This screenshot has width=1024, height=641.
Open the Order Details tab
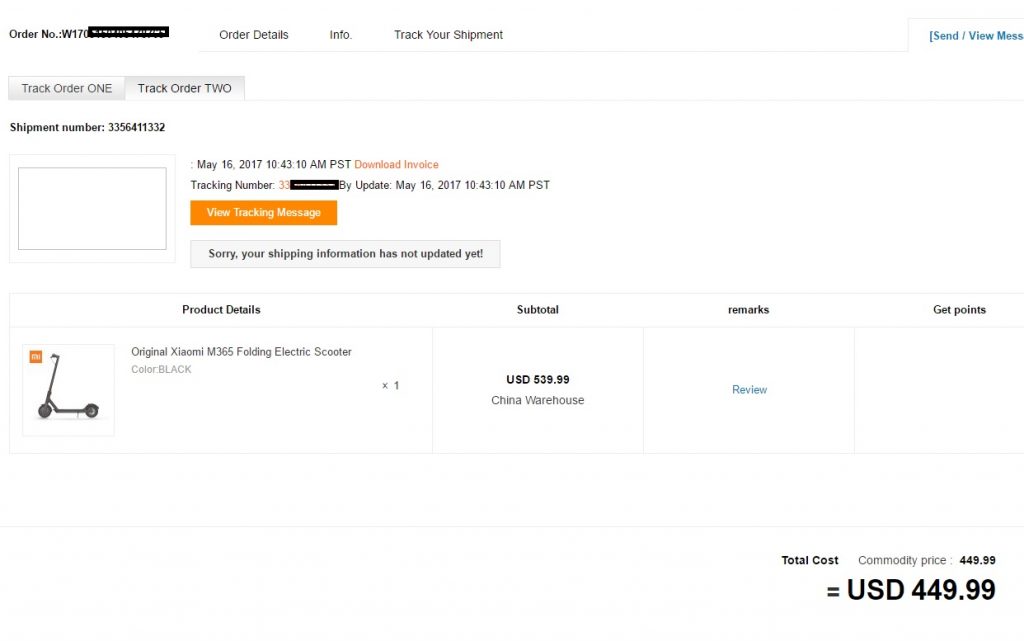pyautogui.click(x=253, y=35)
